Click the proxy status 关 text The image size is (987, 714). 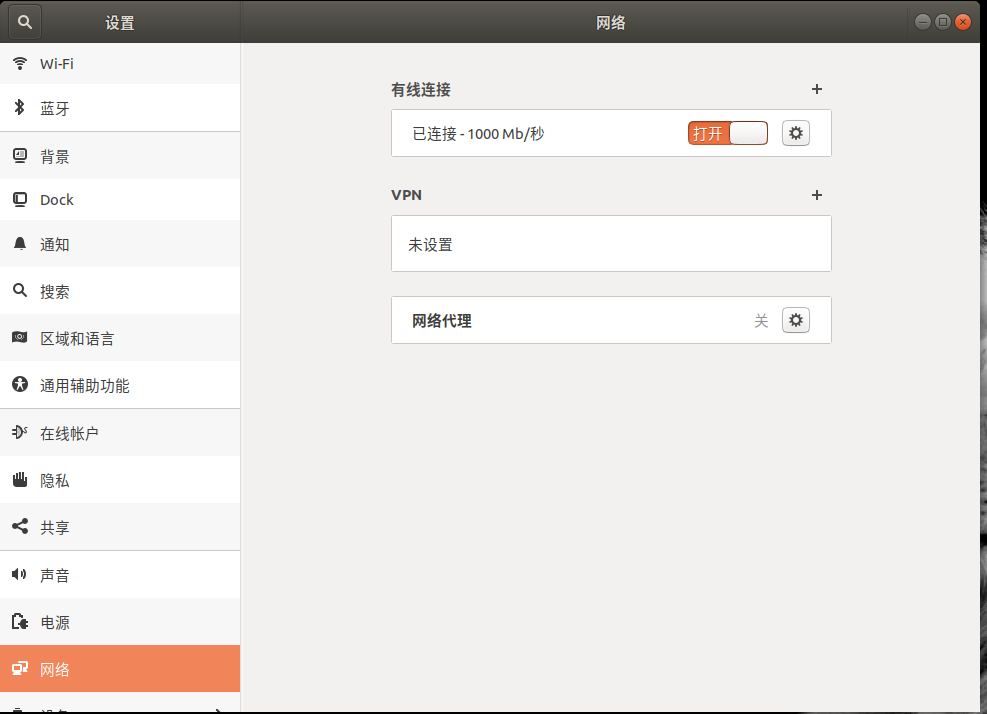tap(761, 320)
